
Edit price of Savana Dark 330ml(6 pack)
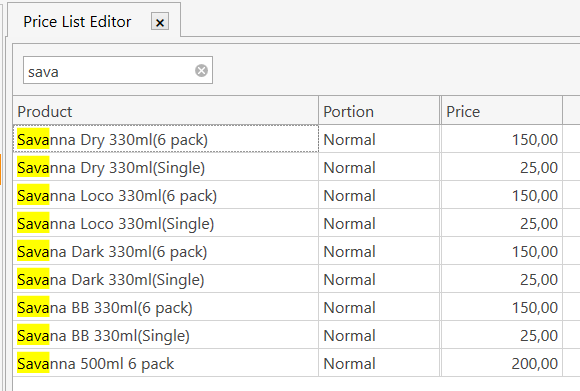(502, 252)
